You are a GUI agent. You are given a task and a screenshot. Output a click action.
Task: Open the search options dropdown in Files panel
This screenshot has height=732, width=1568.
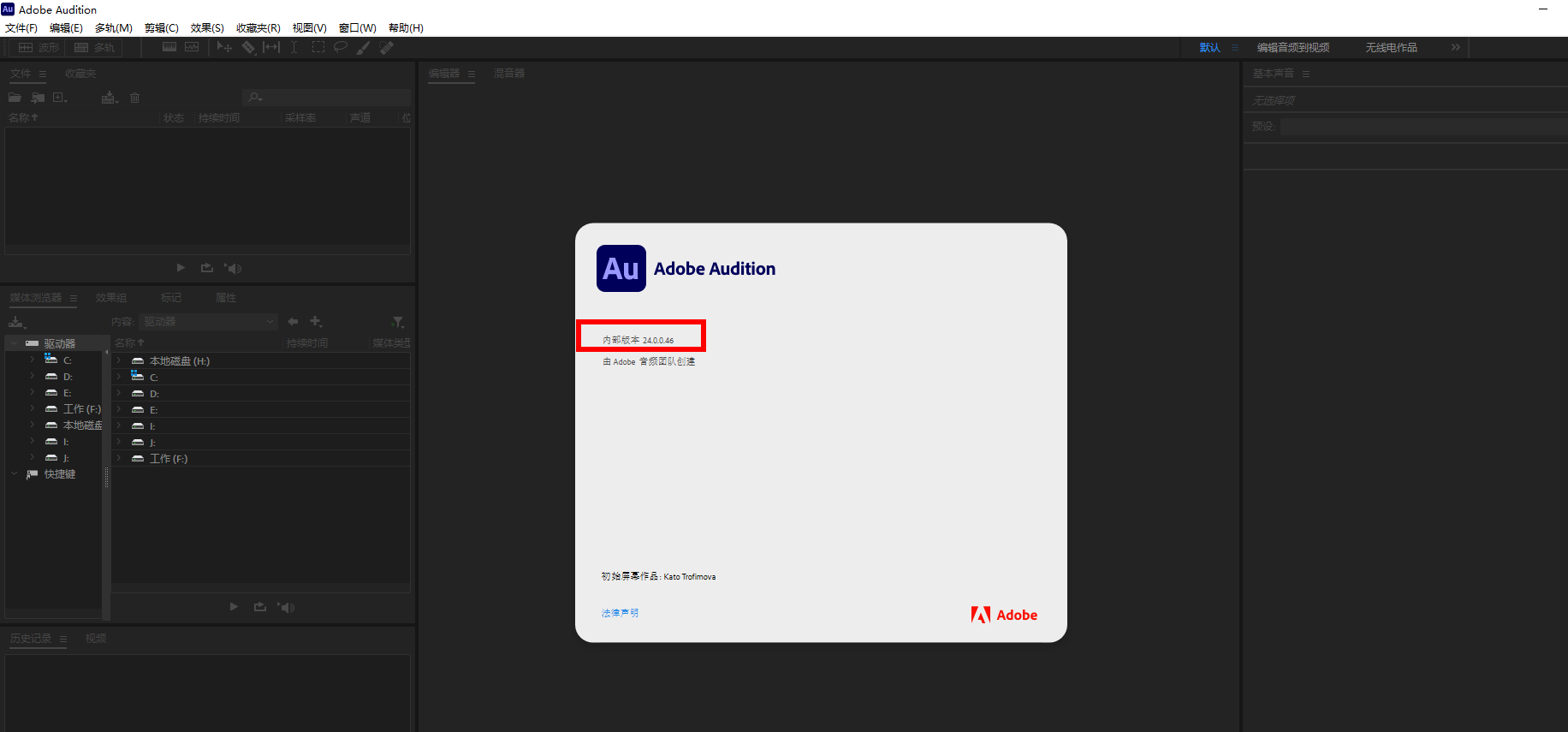(255, 98)
